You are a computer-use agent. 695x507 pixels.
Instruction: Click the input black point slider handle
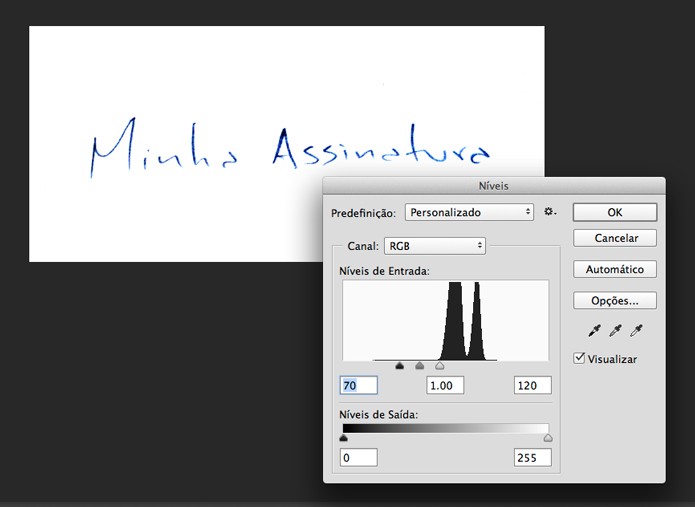(399, 366)
